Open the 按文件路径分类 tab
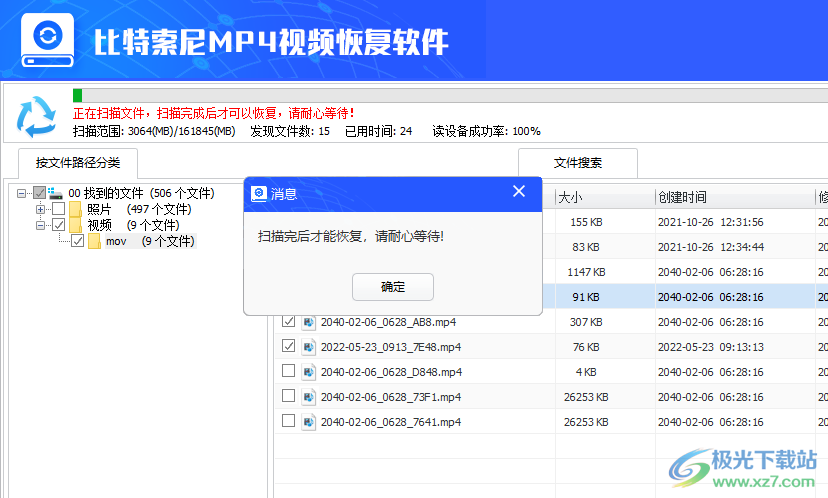 point(78,163)
